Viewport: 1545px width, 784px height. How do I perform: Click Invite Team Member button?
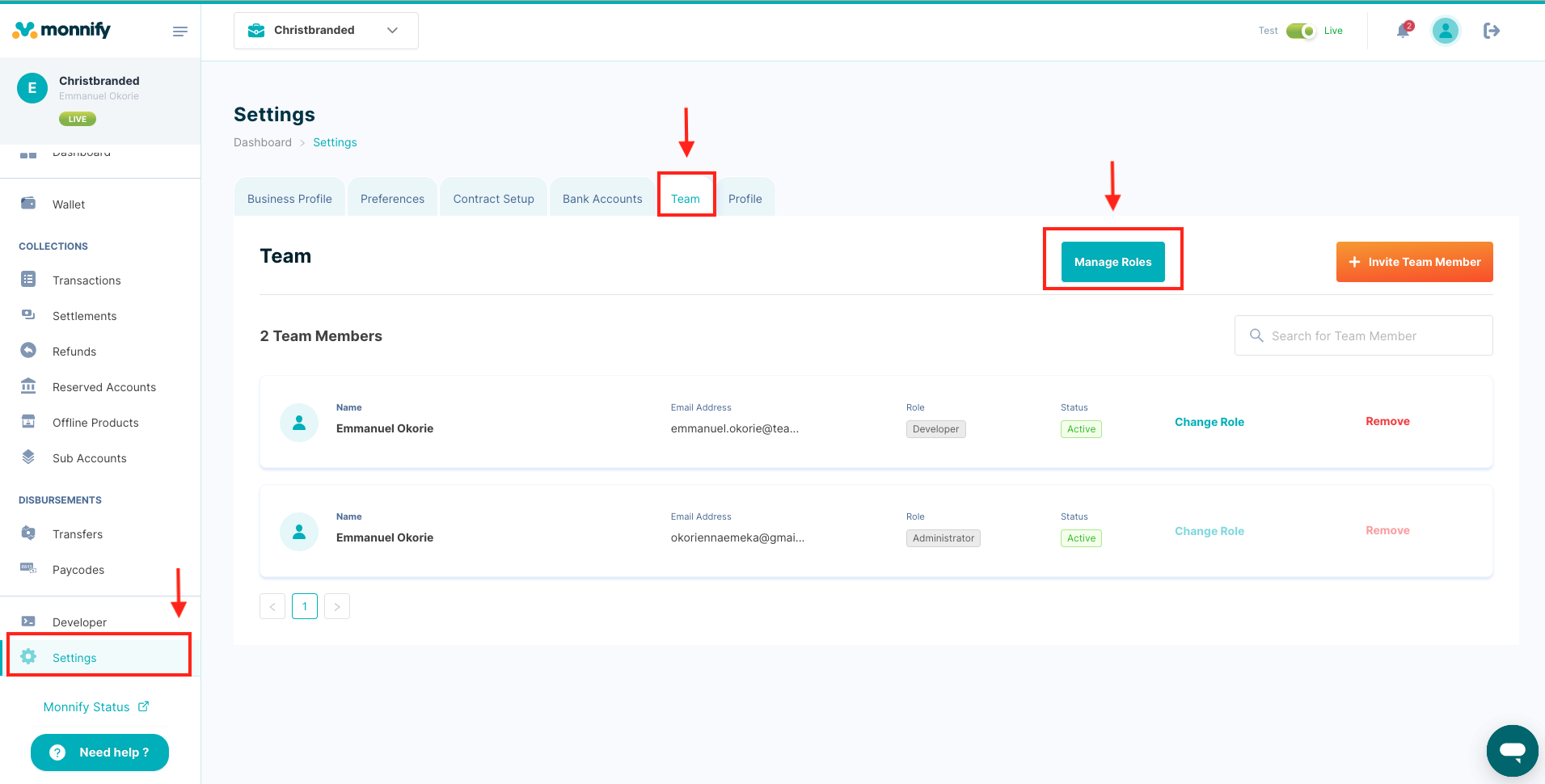(x=1414, y=262)
